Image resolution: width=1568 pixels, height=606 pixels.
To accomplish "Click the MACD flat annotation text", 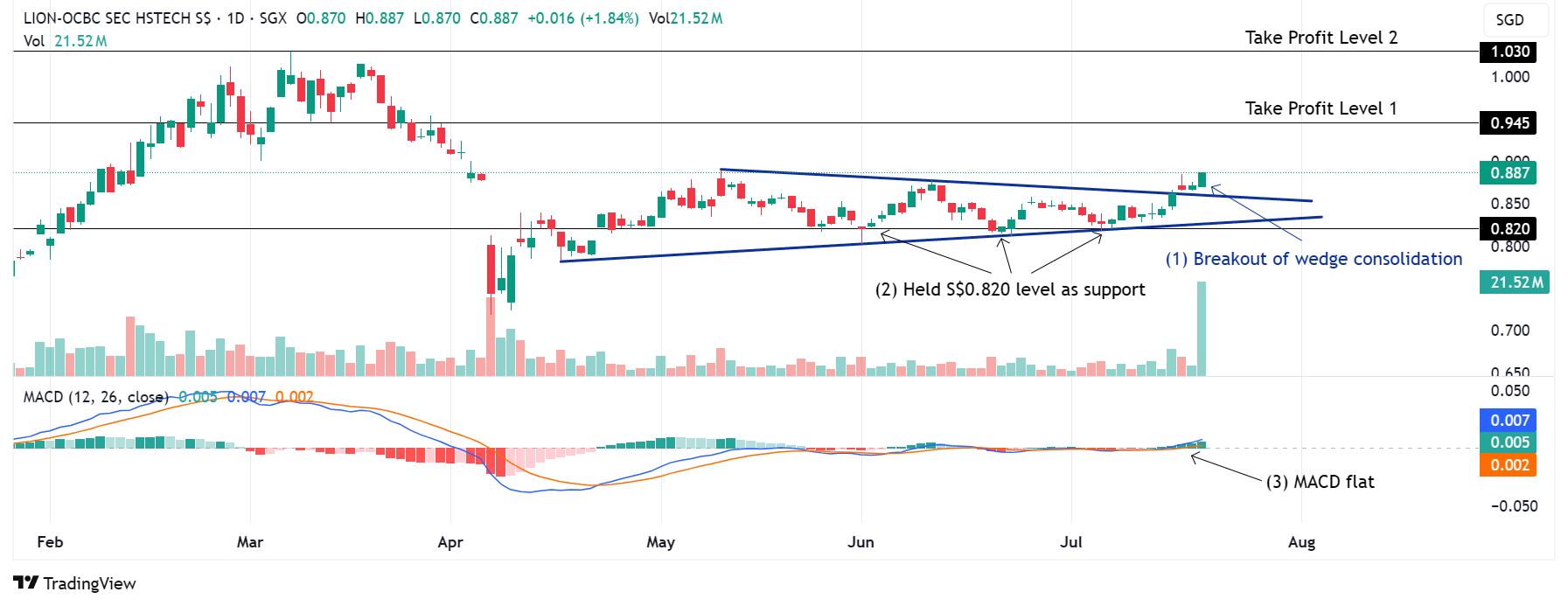I will tap(1321, 482).
